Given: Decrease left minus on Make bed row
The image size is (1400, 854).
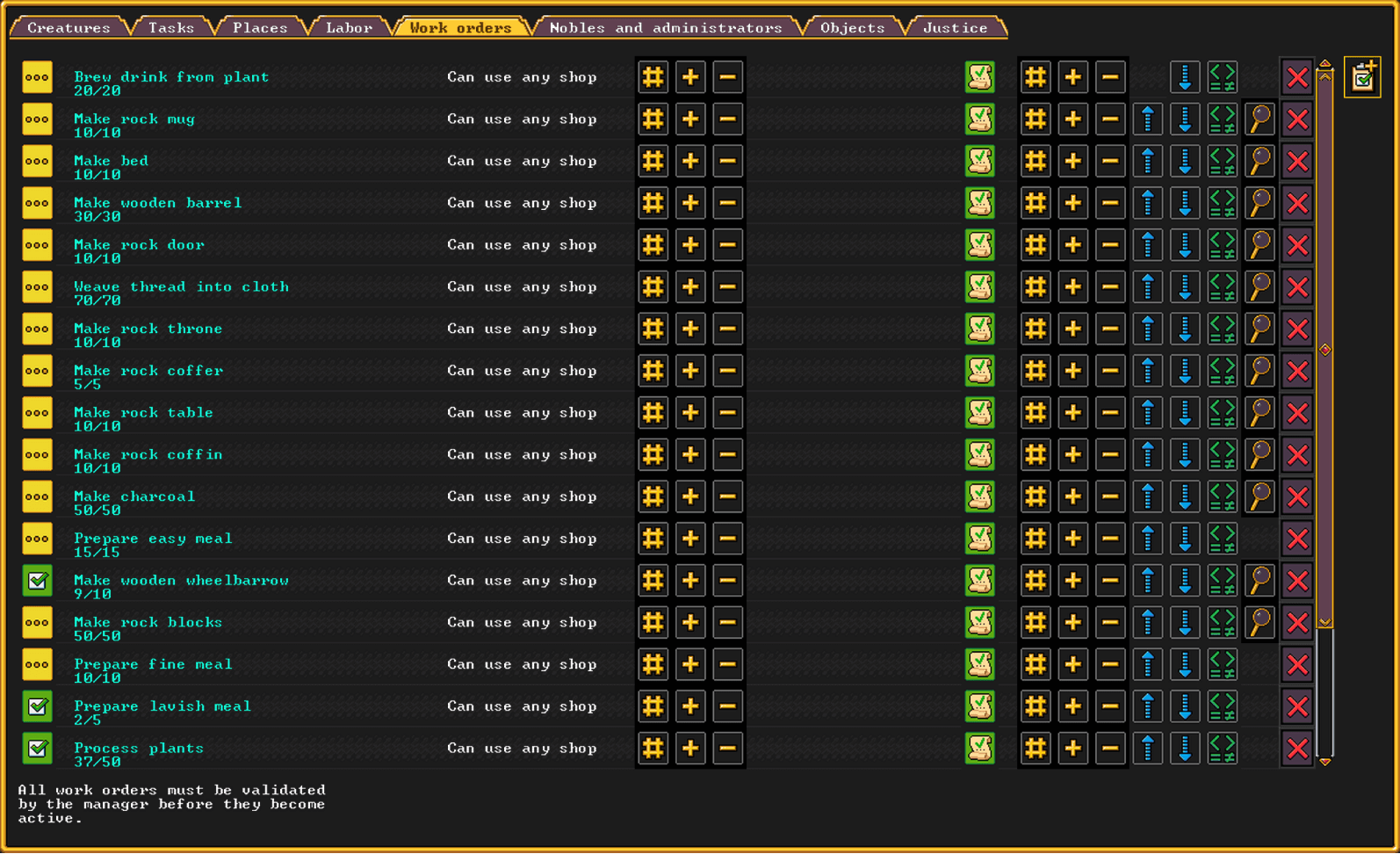Looking at the screenshot, I should pos(728,162).
